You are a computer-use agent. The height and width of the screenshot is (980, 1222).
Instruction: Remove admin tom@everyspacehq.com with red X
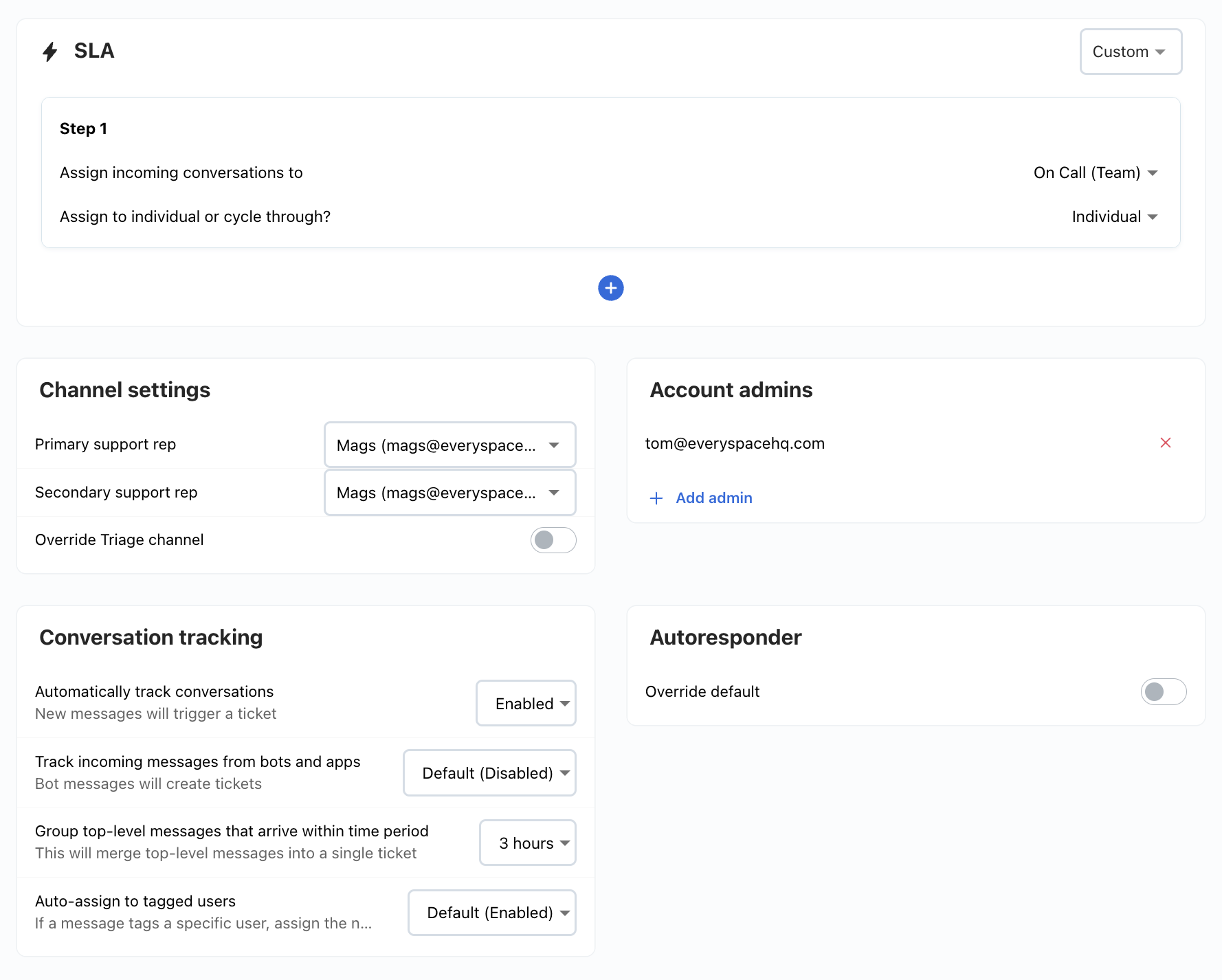tap(1165, 443)
